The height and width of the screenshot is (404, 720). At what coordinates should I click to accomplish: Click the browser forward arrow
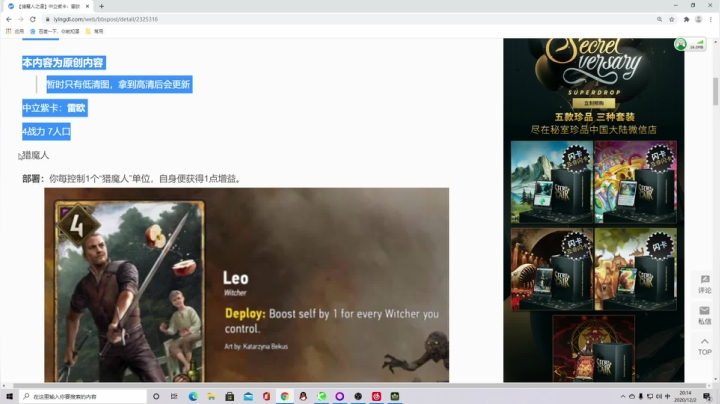(x=21, y=19)
